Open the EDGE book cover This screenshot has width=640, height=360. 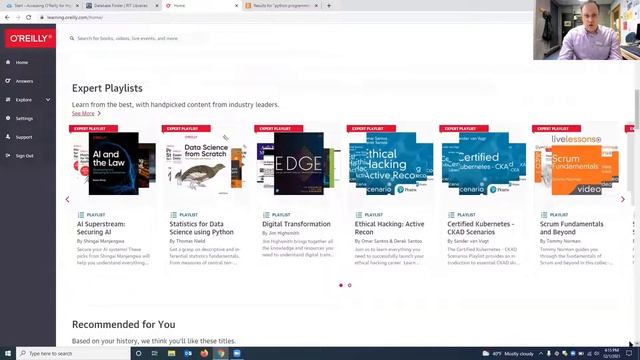click(298, 163)
